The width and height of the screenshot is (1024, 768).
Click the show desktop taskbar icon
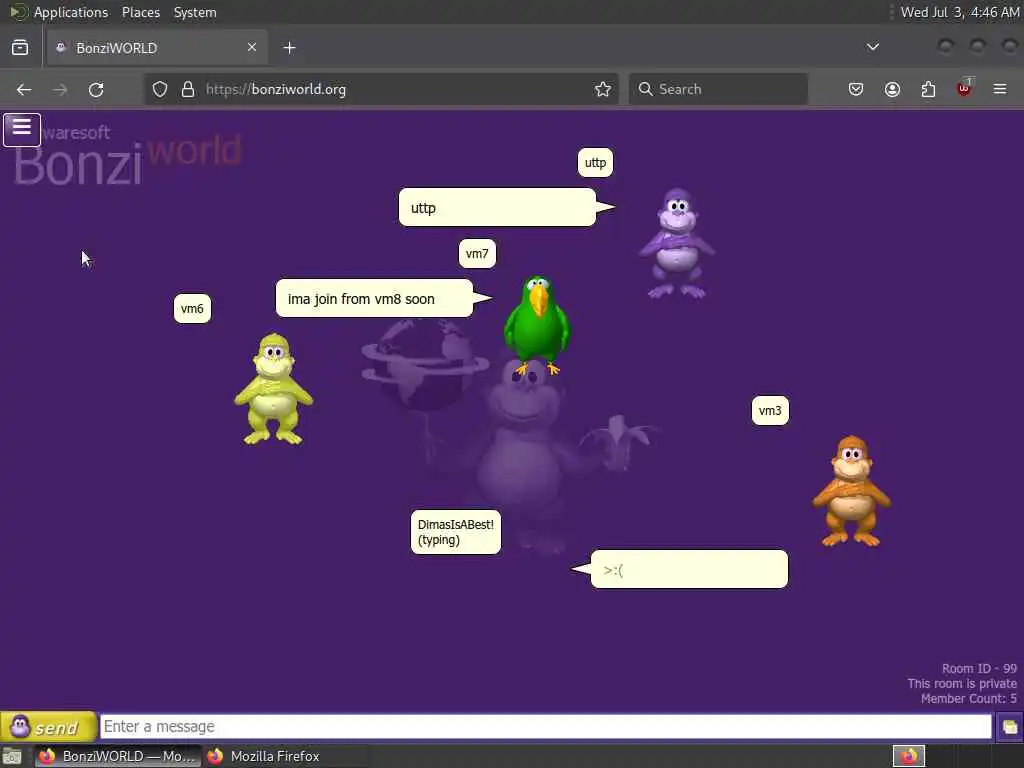pos(12,756)
